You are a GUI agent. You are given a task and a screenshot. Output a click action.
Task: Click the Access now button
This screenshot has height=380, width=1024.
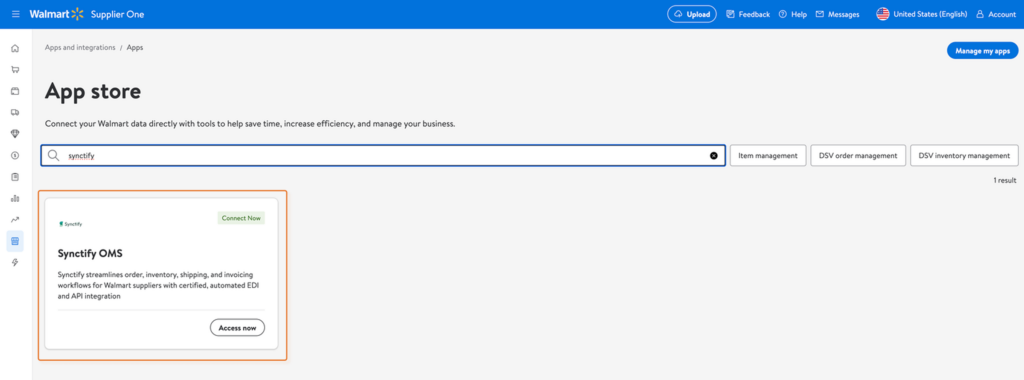(x=237, y=328)
